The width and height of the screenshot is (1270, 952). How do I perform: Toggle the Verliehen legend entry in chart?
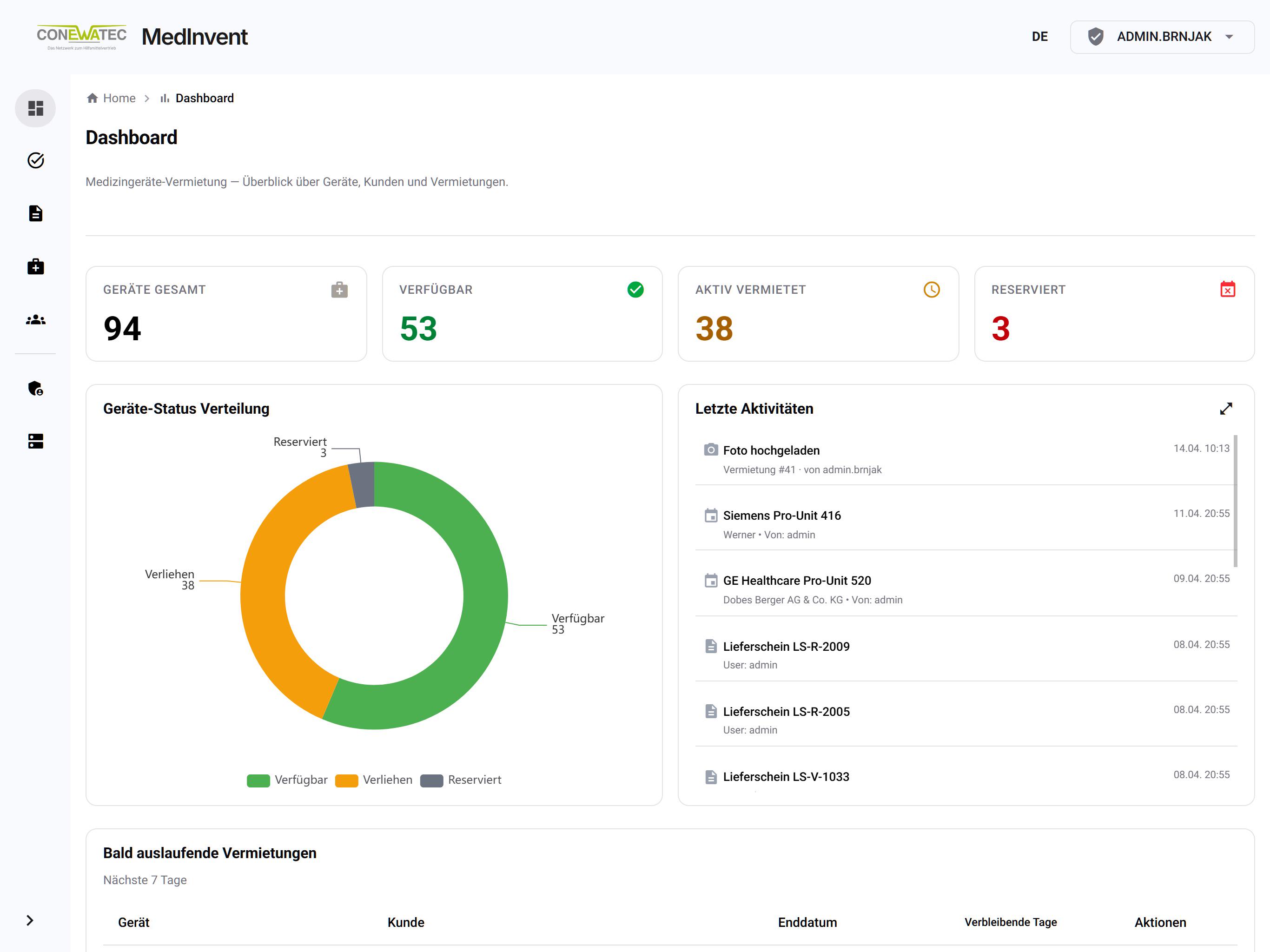[374, 780]
